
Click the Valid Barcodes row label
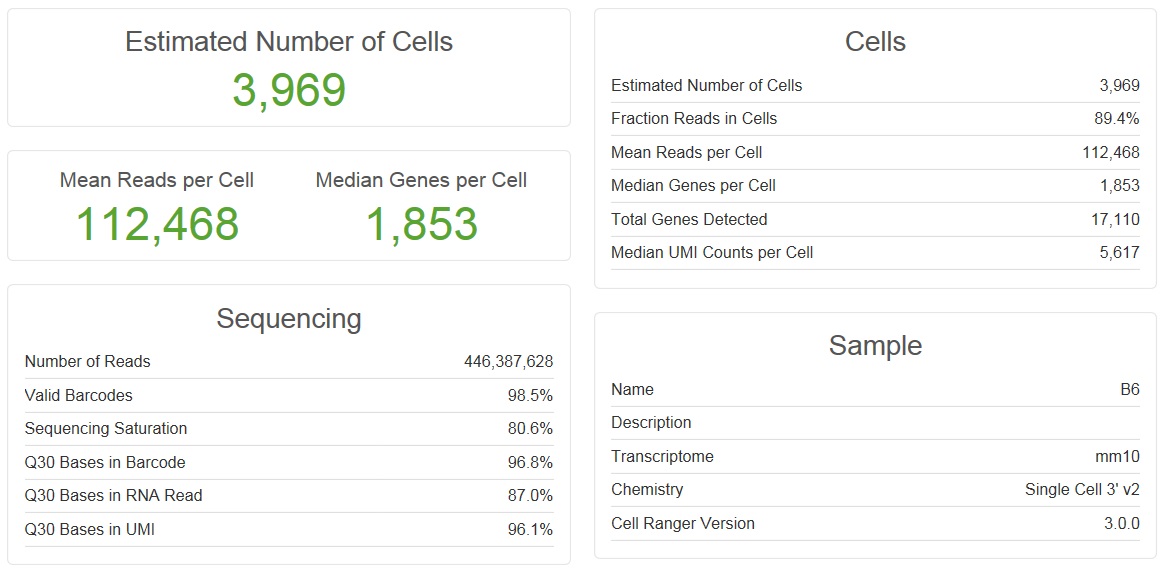click(78, 395)
